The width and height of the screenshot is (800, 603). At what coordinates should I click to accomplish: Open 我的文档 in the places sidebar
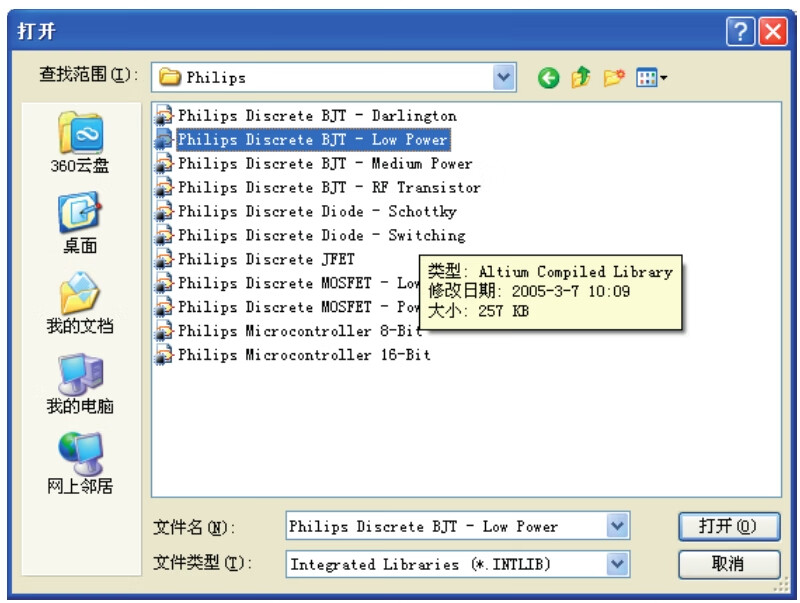point(80,303)
